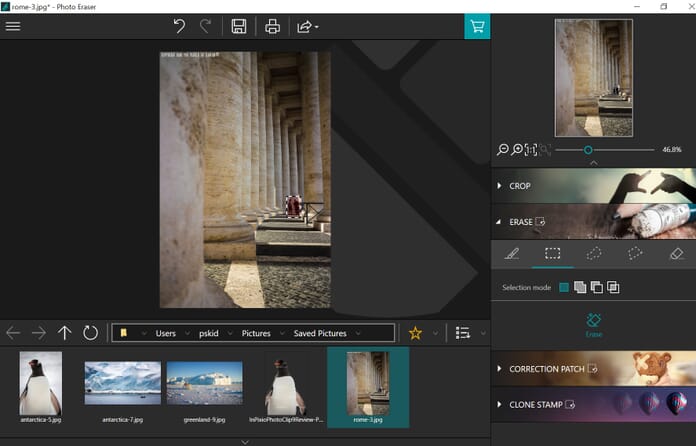Expand the CLONE STAMP section
This screenshot has width=696, height=446.
click(499, 404)
